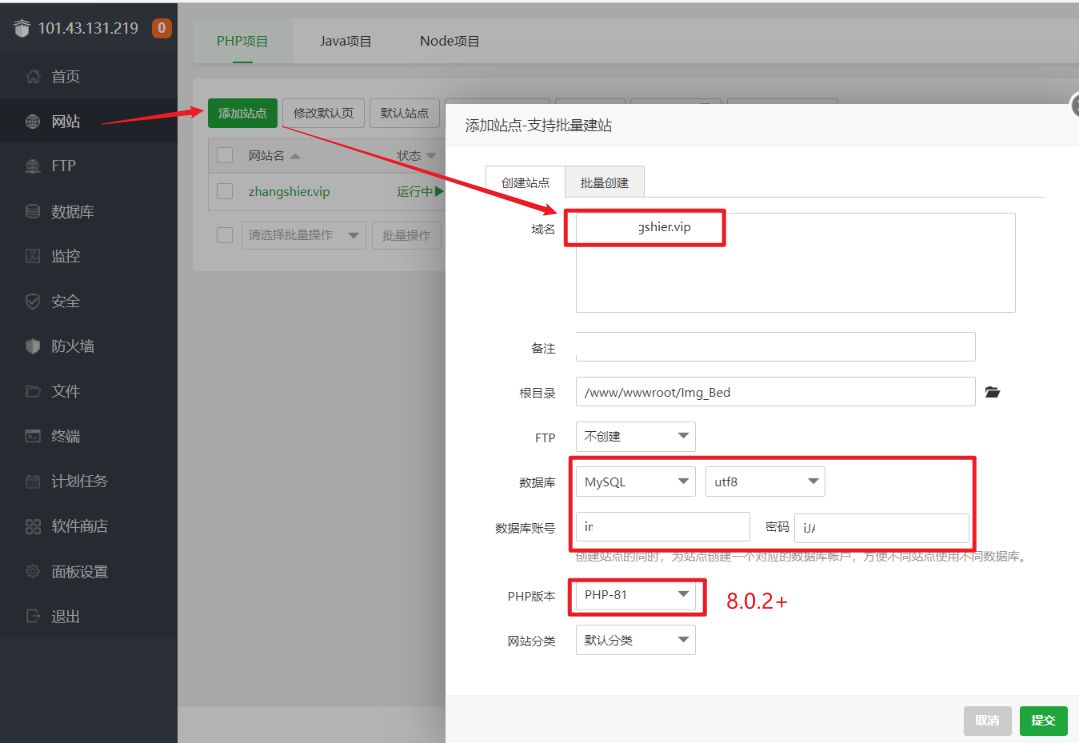Open the 软件商店 sidebar menu item
The width and height of the screenshot is (1079, 743).
tap(79, 526)
